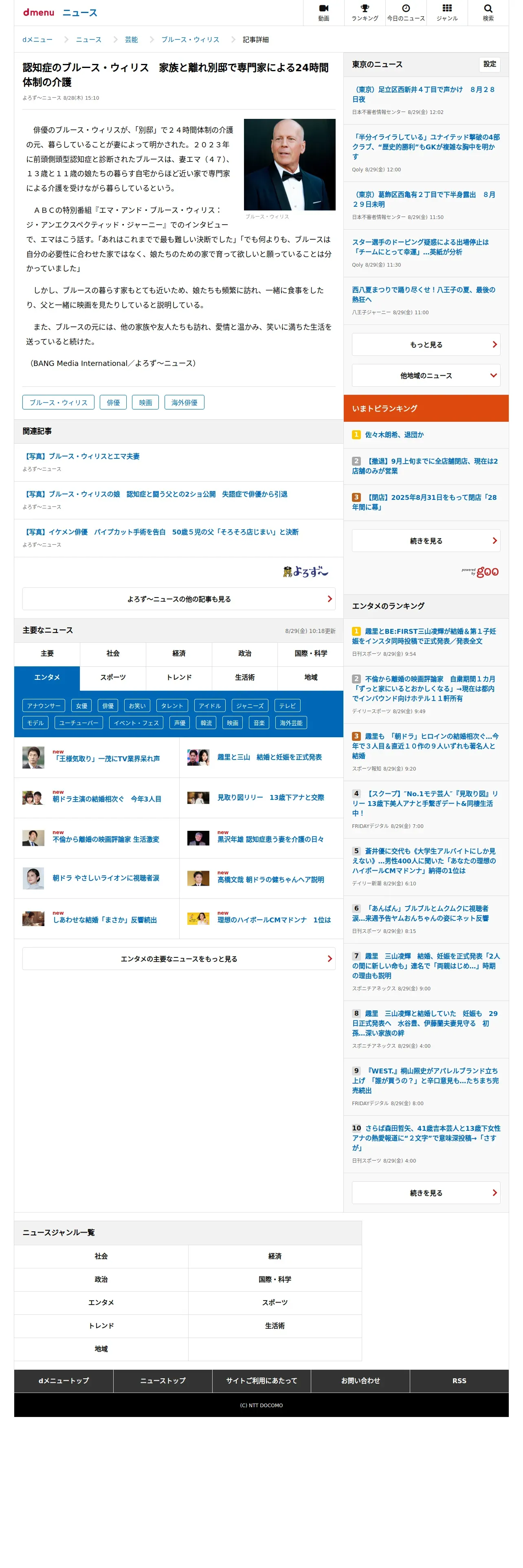Select the 国際・科学 news tab
523x1568 pixels.
click(310, 654)
